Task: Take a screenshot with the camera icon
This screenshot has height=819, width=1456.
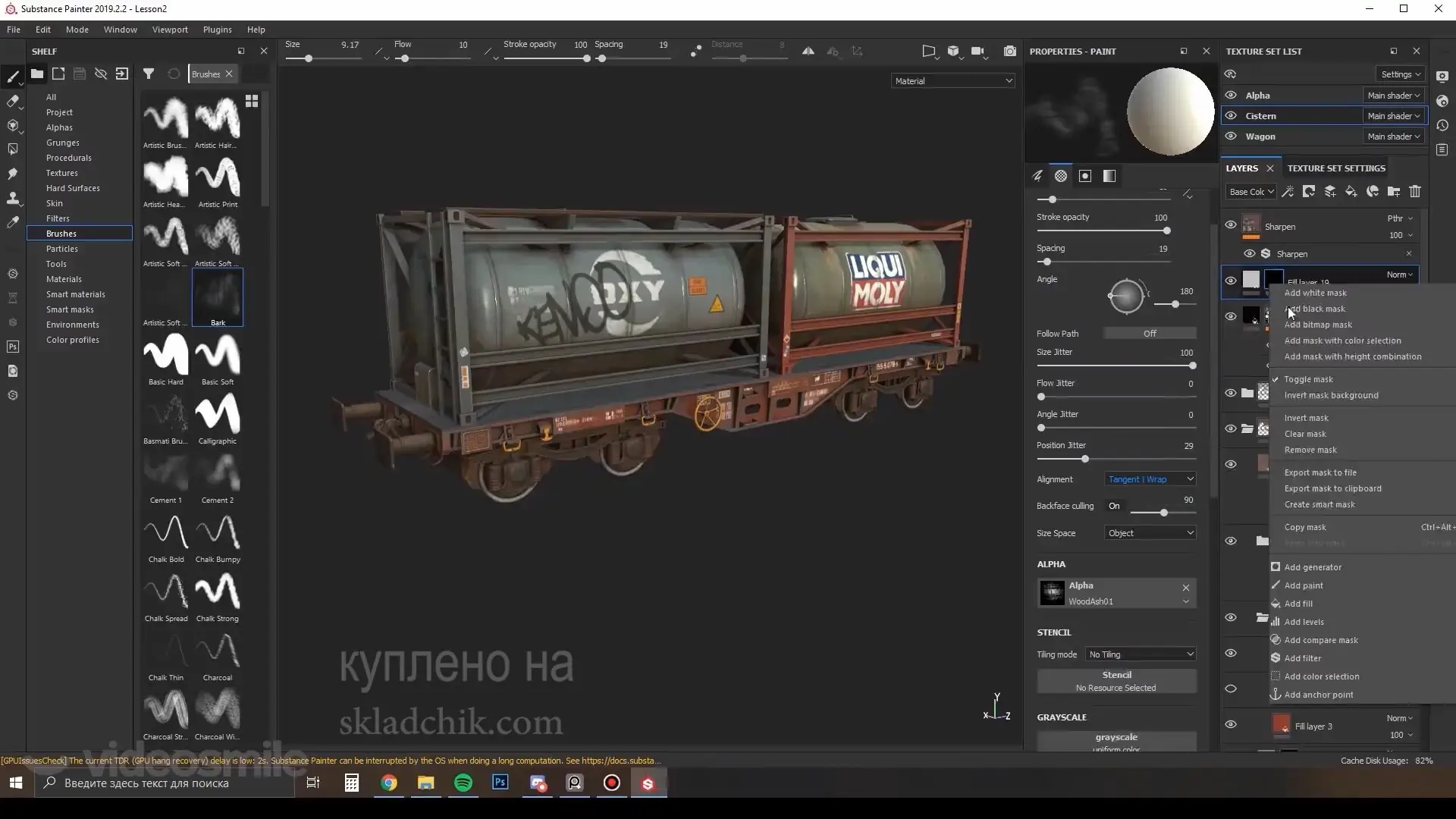Action: (1010, 51)
